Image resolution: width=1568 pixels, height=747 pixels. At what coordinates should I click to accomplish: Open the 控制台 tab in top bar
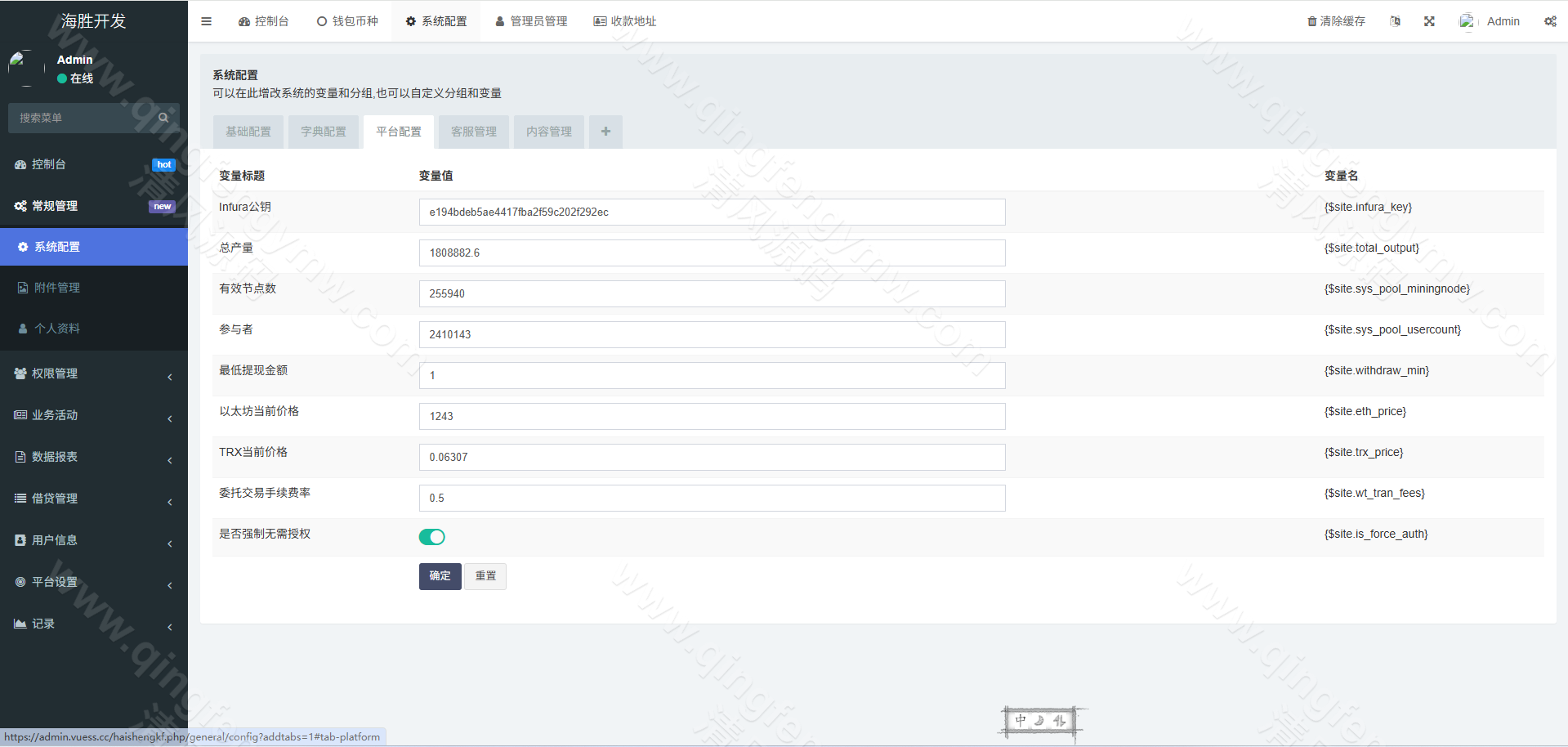coord(264,21)
